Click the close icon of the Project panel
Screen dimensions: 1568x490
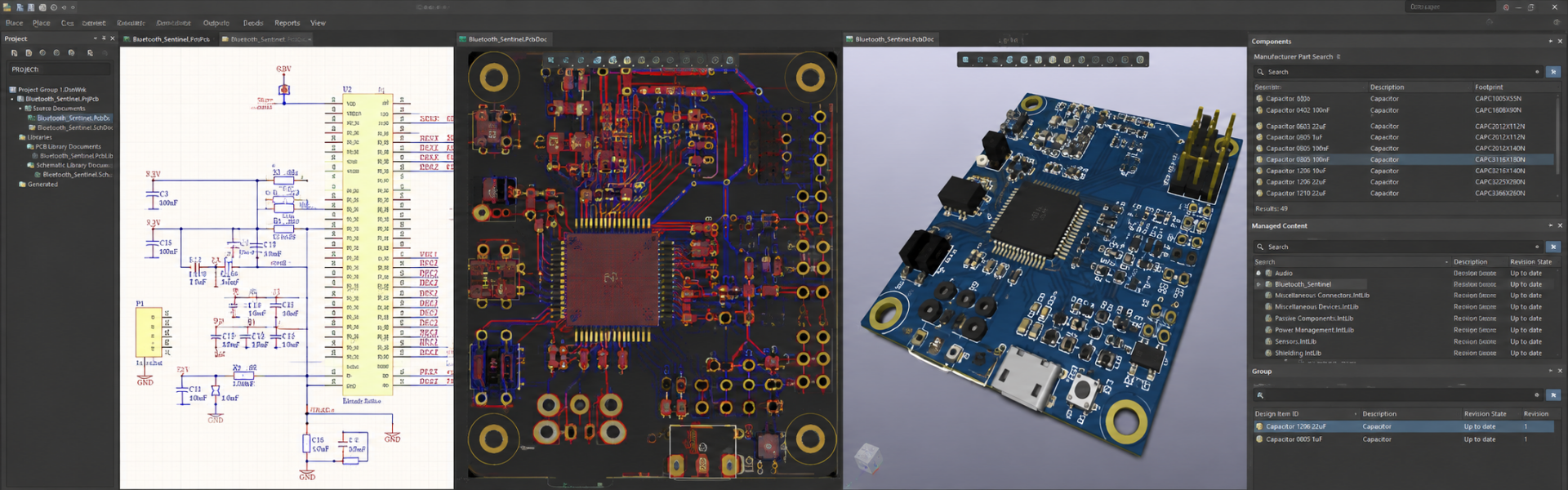coord(113,38)
